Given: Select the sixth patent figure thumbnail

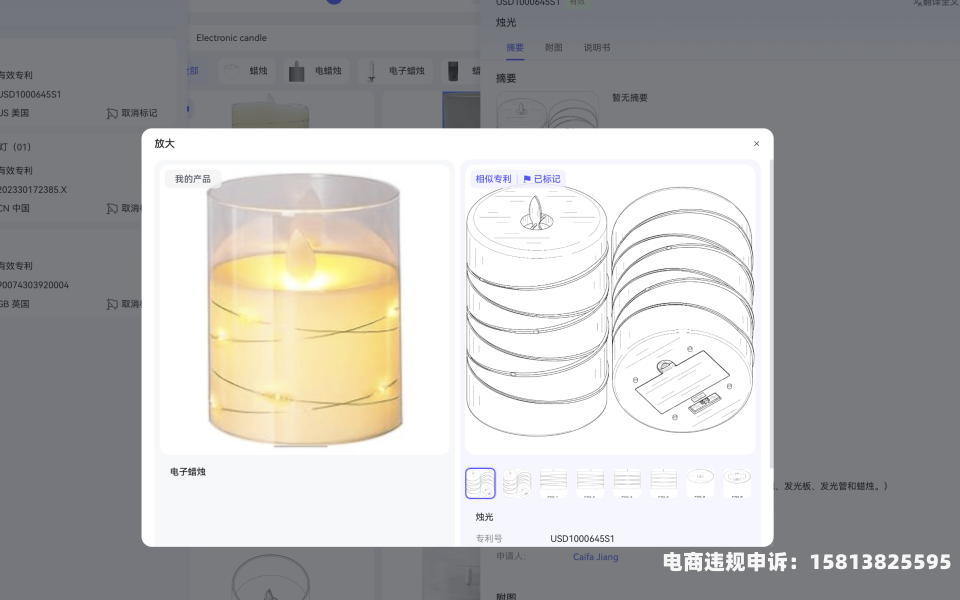Looking at the screenshot, I should pyautogui.click(x=664, y=483).
